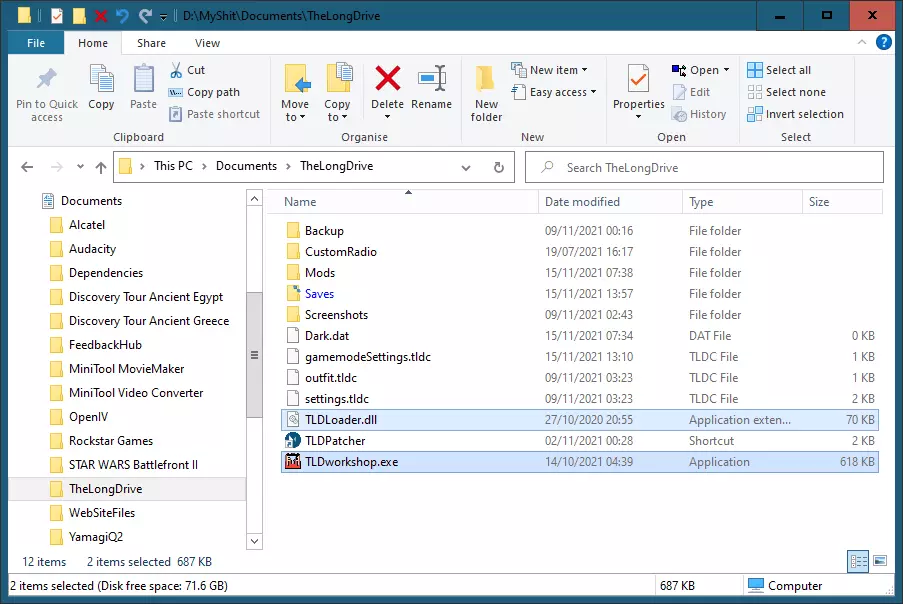Image resolution: width=903 pixels, height=604 pixels.
Task: Click the refresh button beside address bar
Action: (x=499, y=167)
